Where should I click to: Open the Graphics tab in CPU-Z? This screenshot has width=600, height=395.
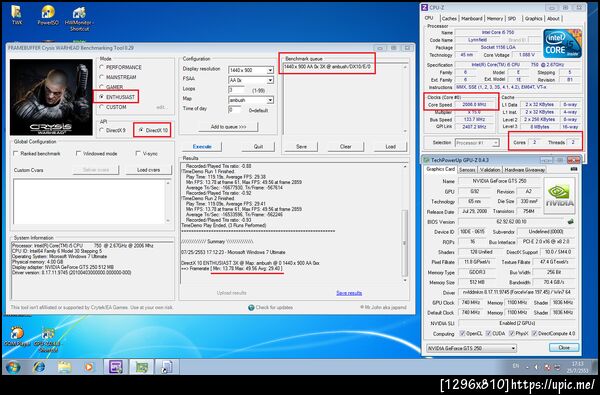coord(533,18)
